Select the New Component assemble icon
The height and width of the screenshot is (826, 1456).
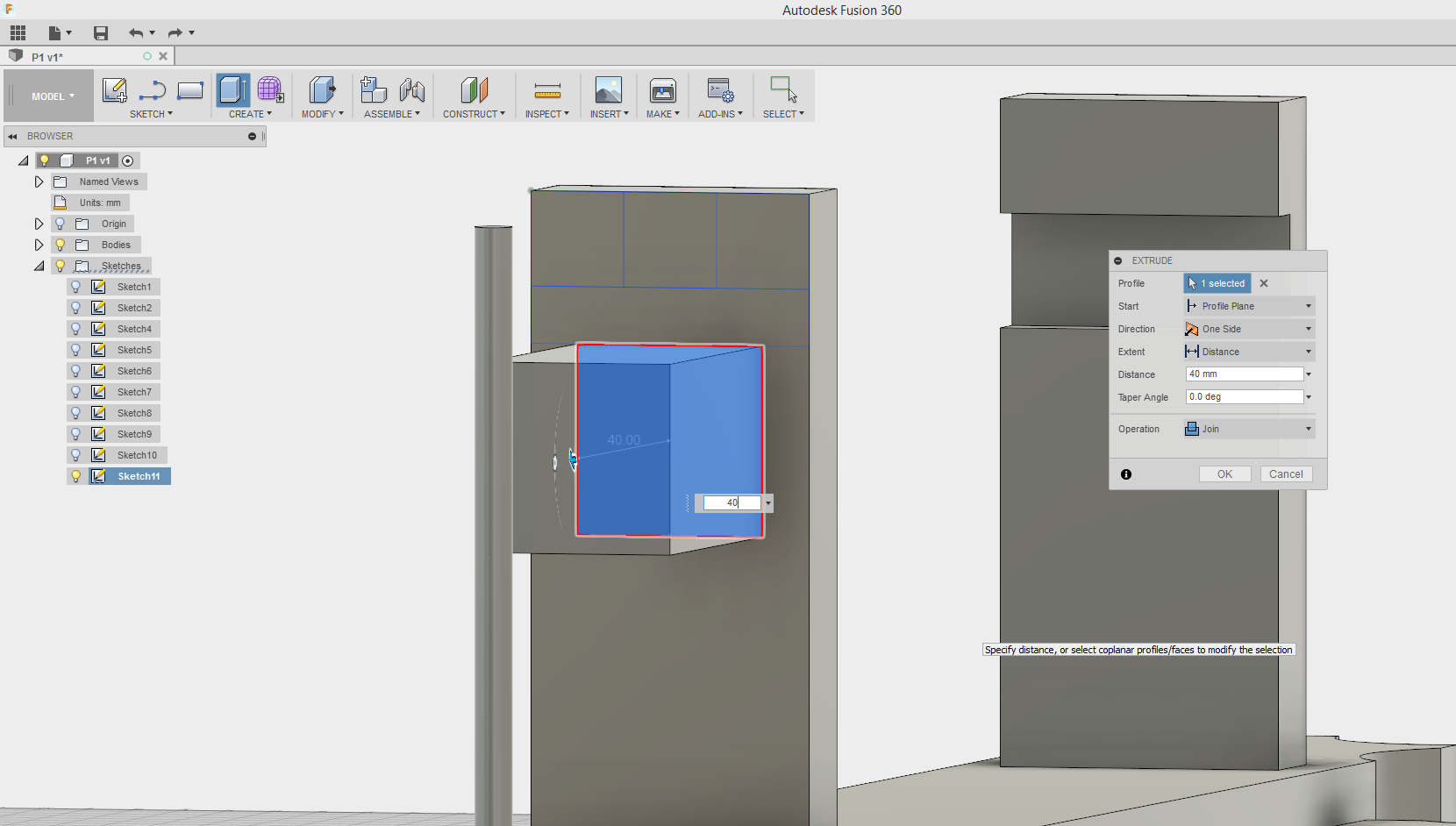tap(374, 90)
